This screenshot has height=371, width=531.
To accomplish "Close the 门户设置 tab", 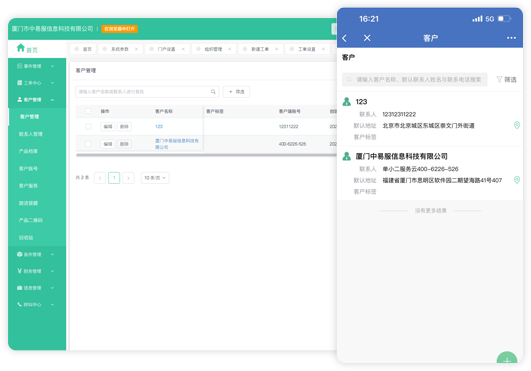I will tap(183, 49).
